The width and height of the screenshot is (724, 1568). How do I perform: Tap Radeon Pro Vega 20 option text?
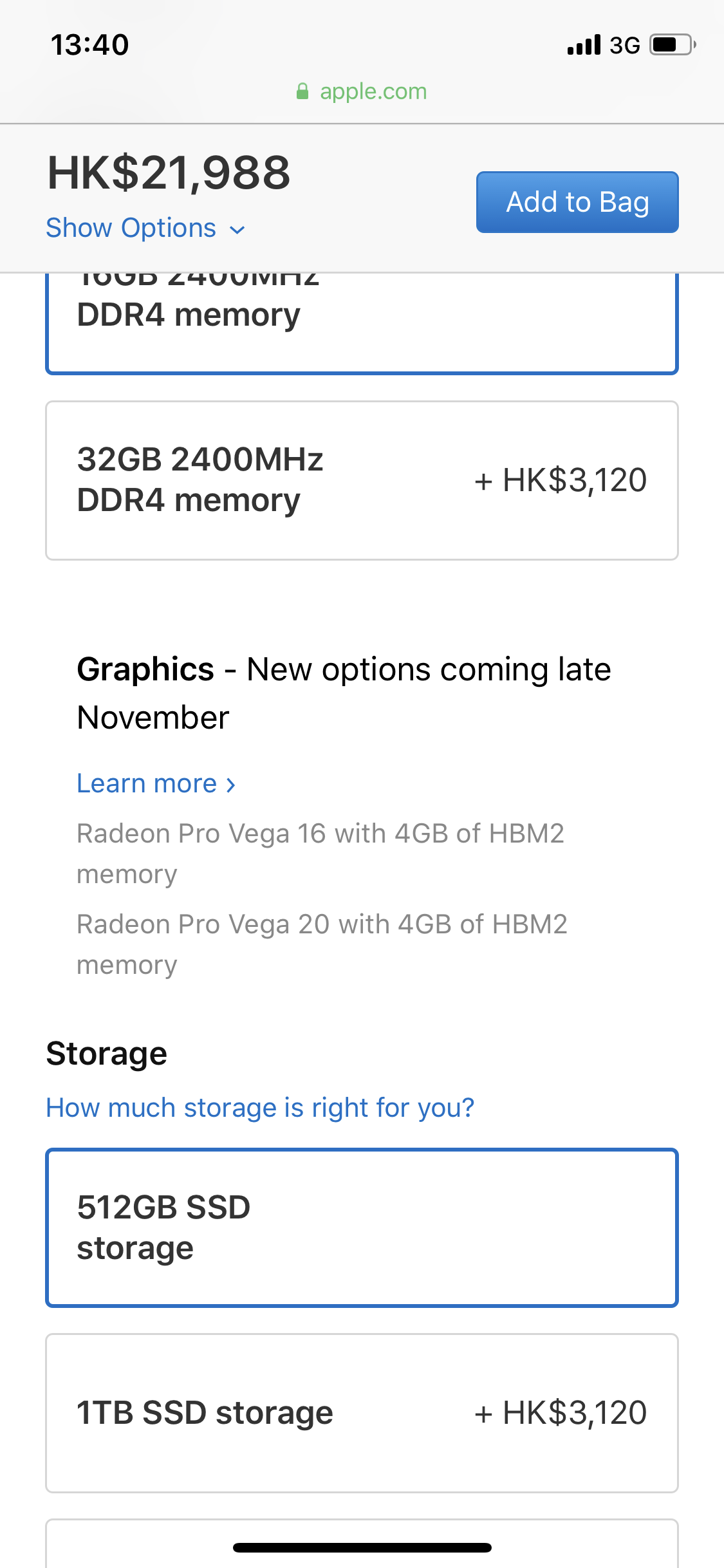point(322,944)
